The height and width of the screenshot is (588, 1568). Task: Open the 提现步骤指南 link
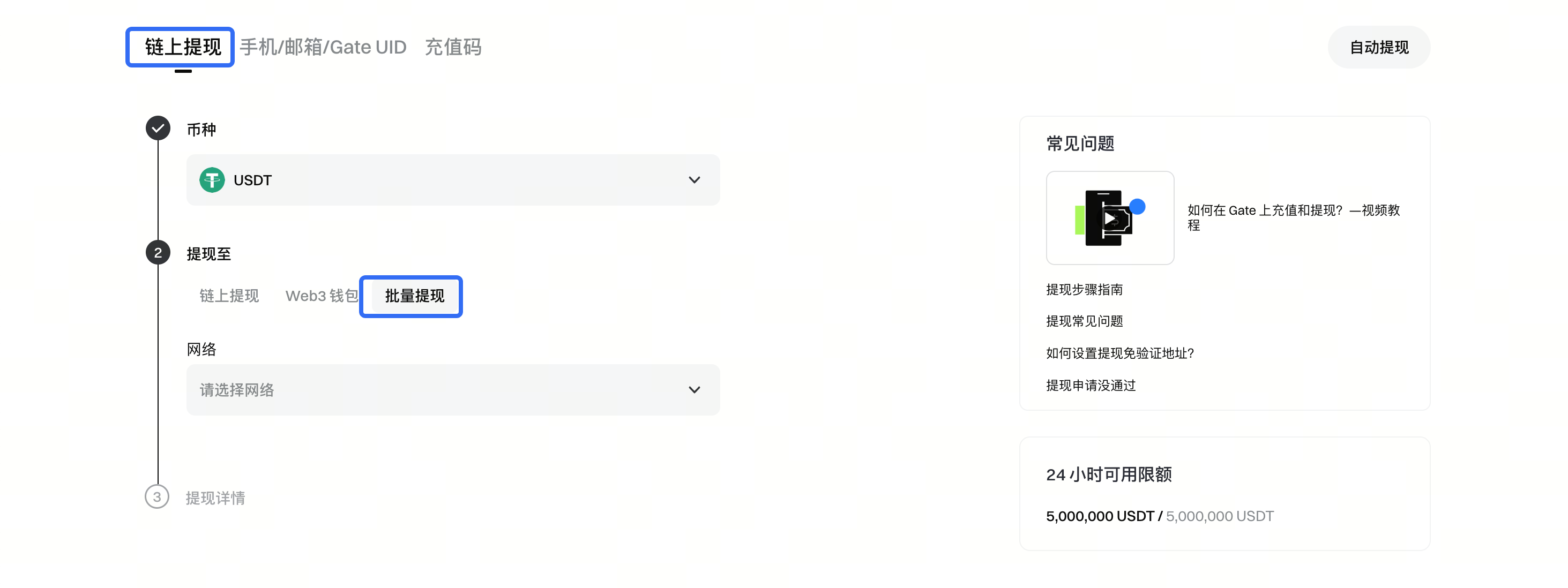[1084, 289]
